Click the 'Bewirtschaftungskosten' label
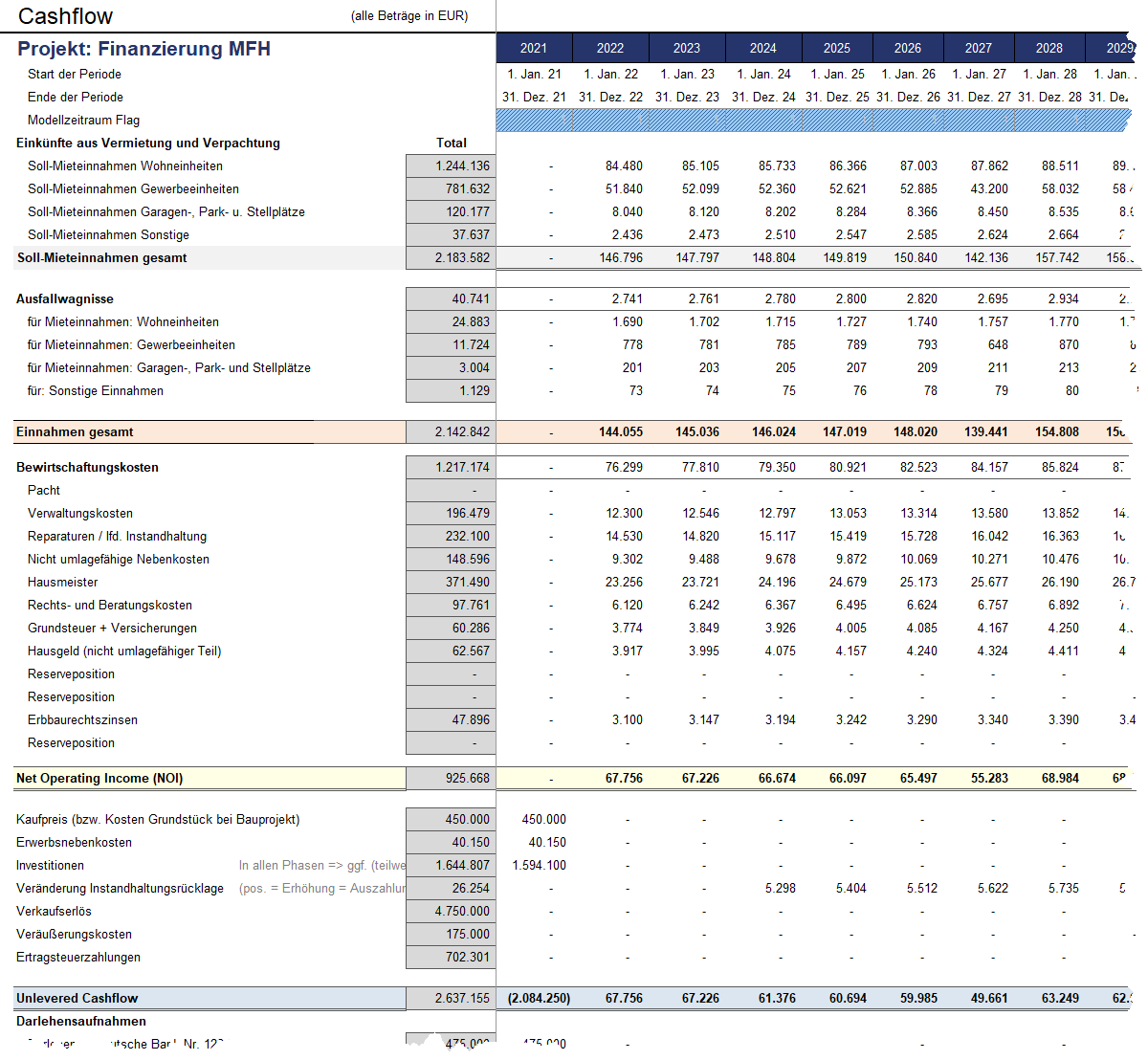 click(87, 467)
